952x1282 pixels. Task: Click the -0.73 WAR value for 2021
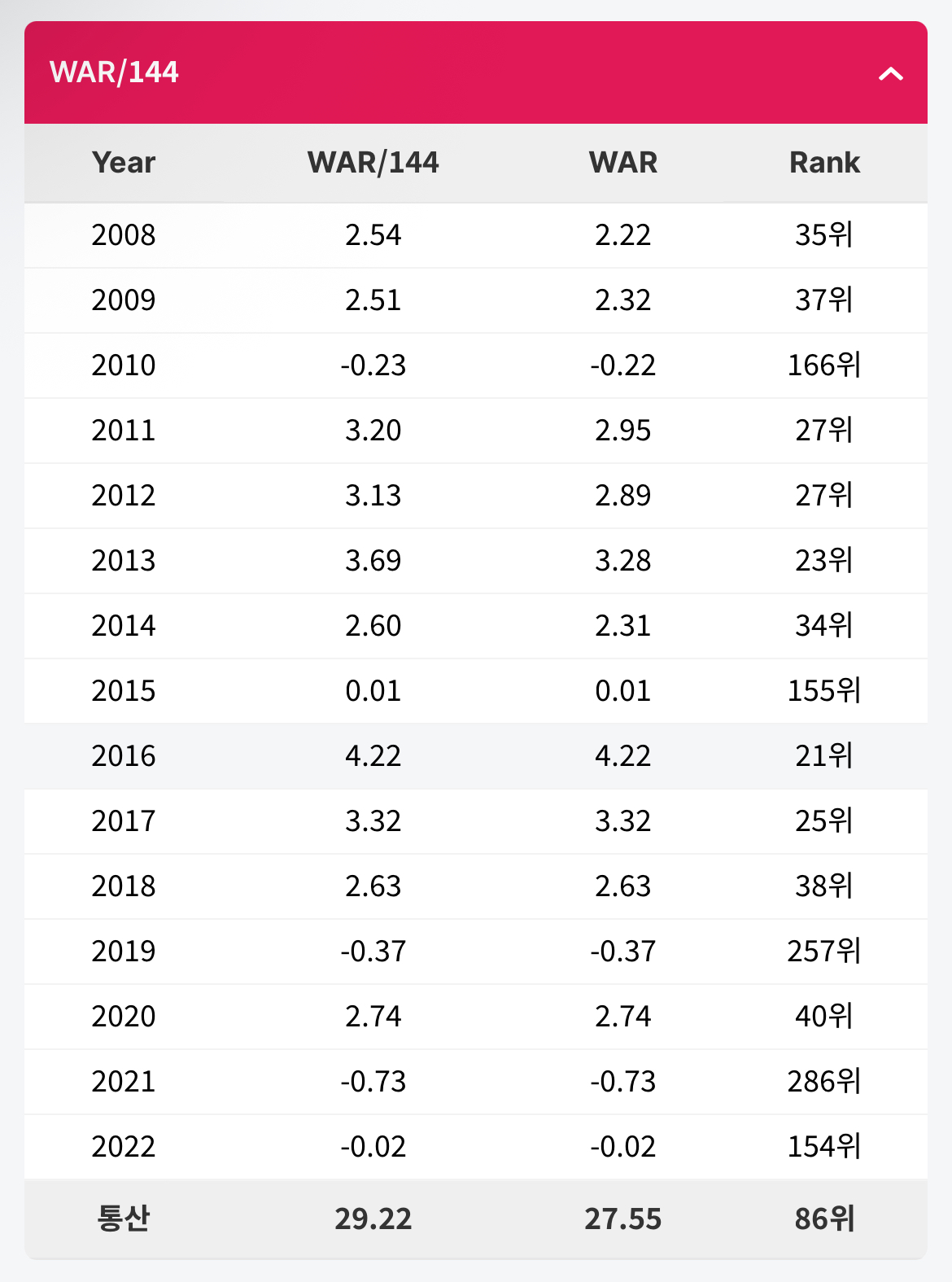pyautogui.click(x=622, y=1082)
